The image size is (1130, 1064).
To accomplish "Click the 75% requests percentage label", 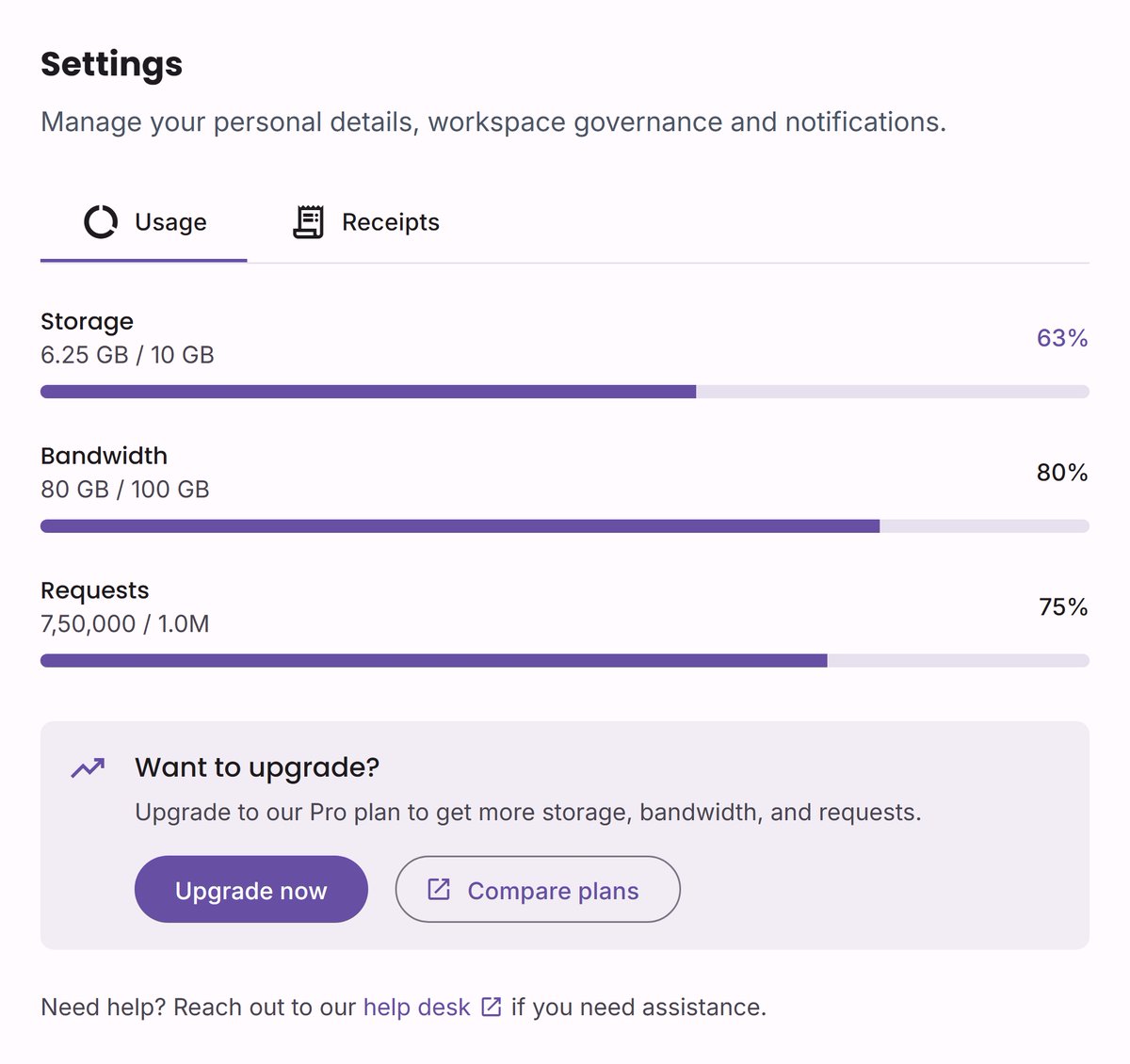I will point(1063,607).
